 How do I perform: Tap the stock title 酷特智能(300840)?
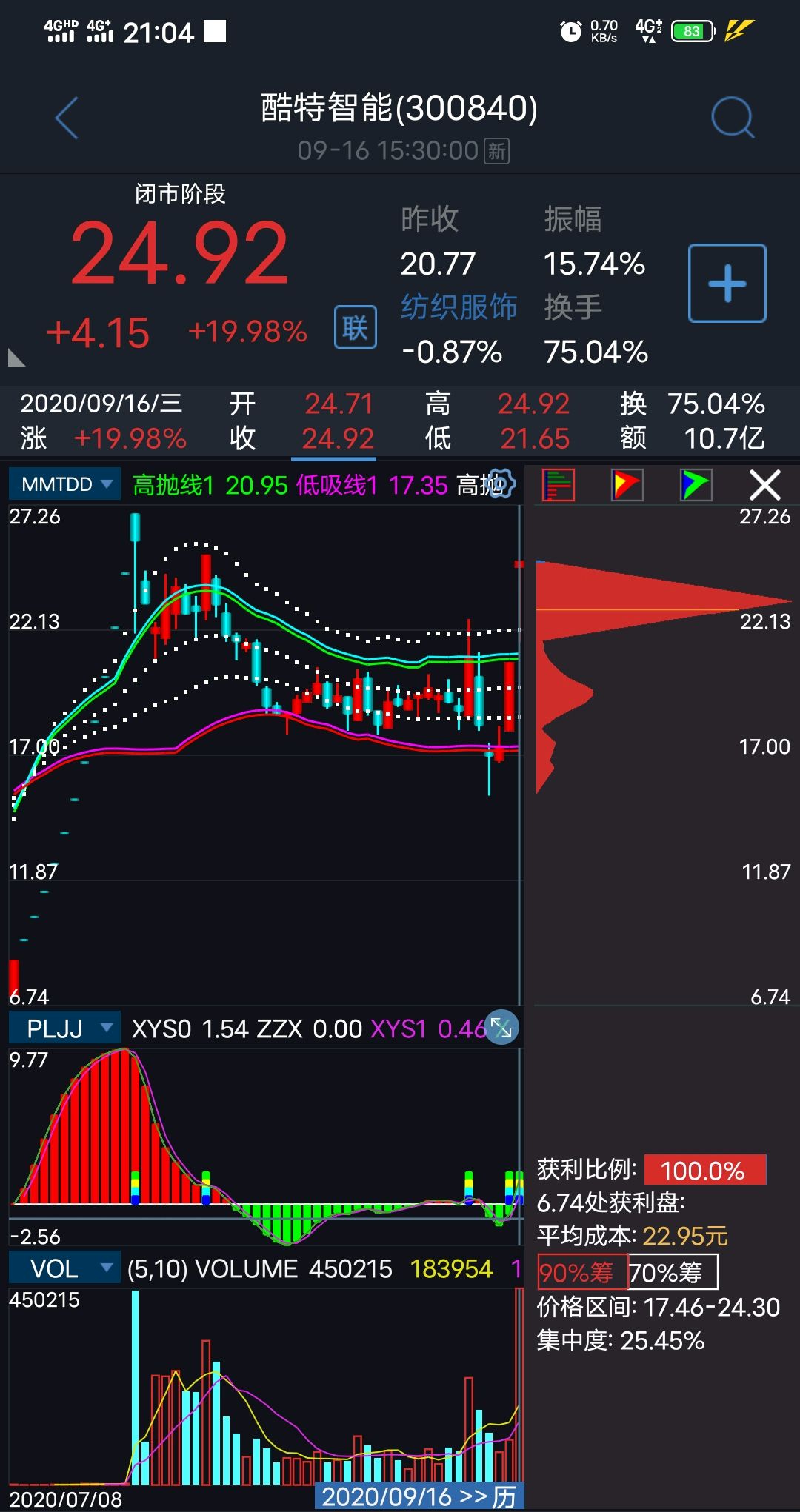[x=399, y=108]
